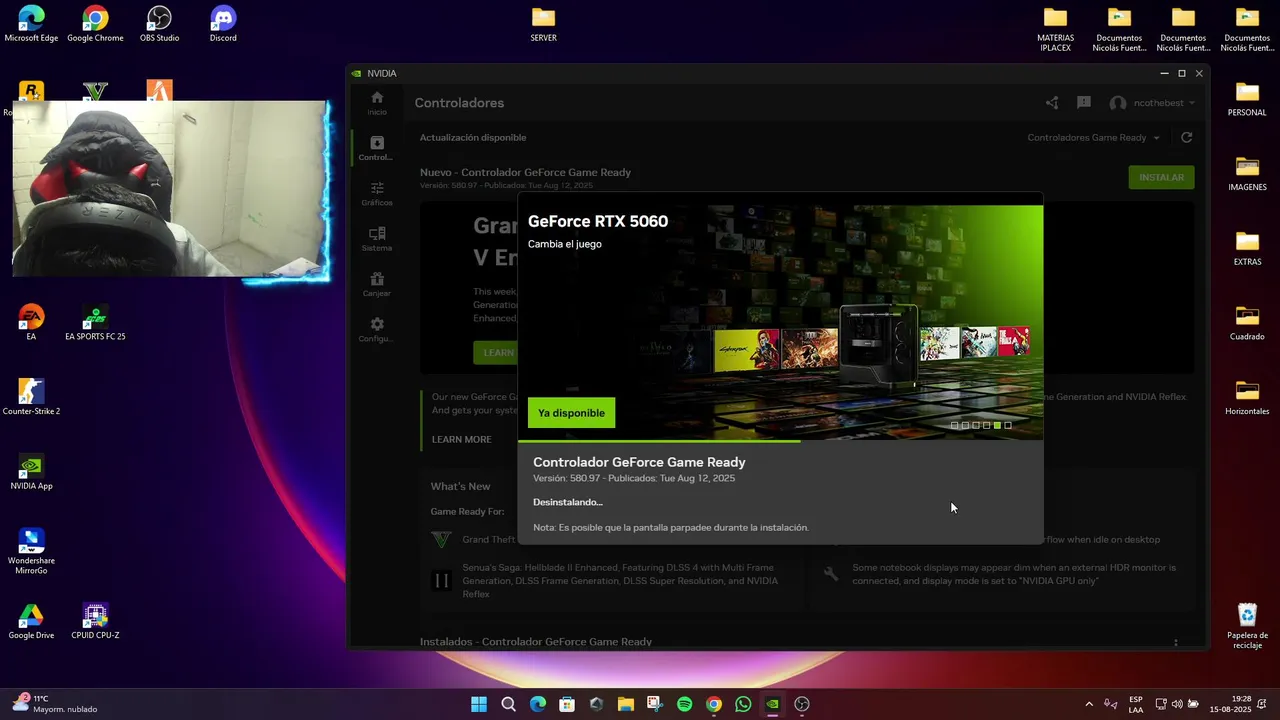
Task: Click the green INSTALAR button
Action: [1161, 177]
